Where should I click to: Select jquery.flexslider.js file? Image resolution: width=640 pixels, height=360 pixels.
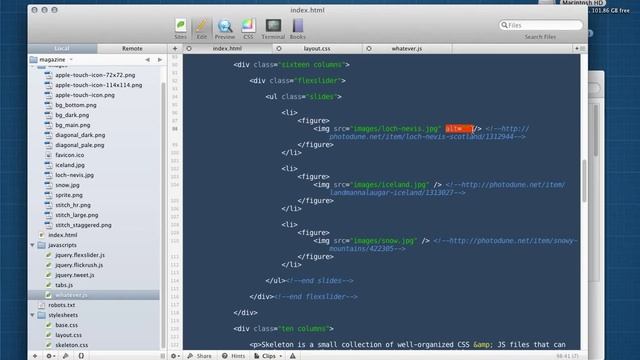80,255
